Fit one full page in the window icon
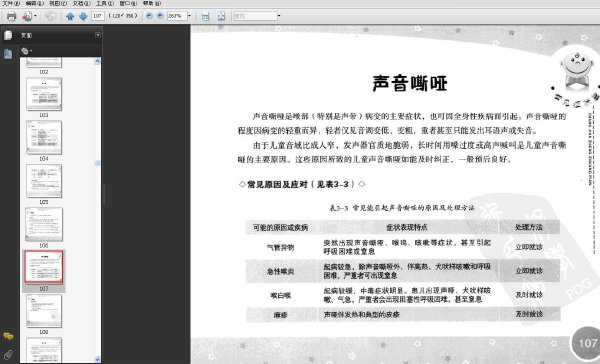 coord(221,16)
